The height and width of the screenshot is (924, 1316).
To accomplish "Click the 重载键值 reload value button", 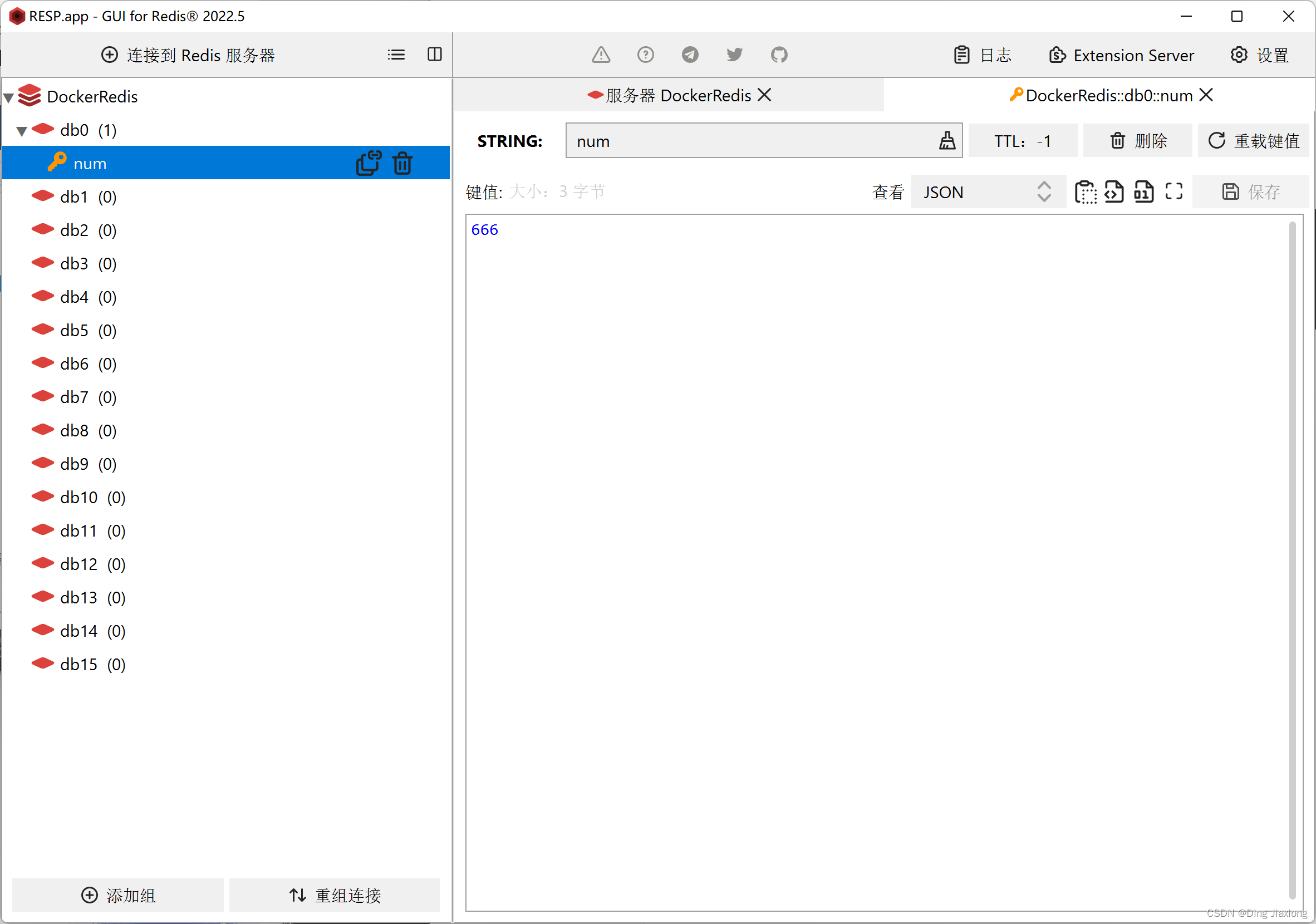I will 1254,141.
